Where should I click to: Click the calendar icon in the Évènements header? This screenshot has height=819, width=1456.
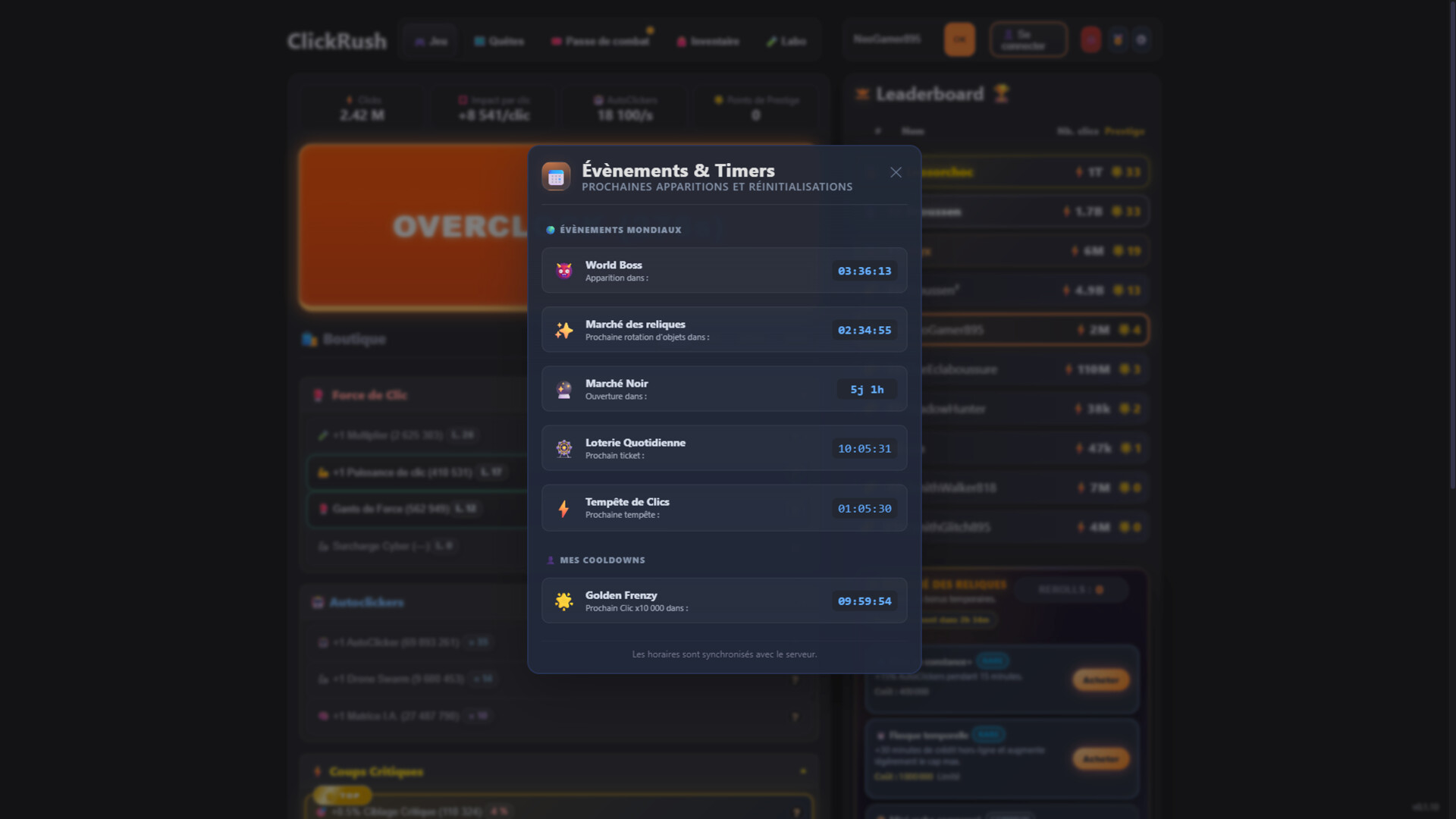tap(556, 177)
